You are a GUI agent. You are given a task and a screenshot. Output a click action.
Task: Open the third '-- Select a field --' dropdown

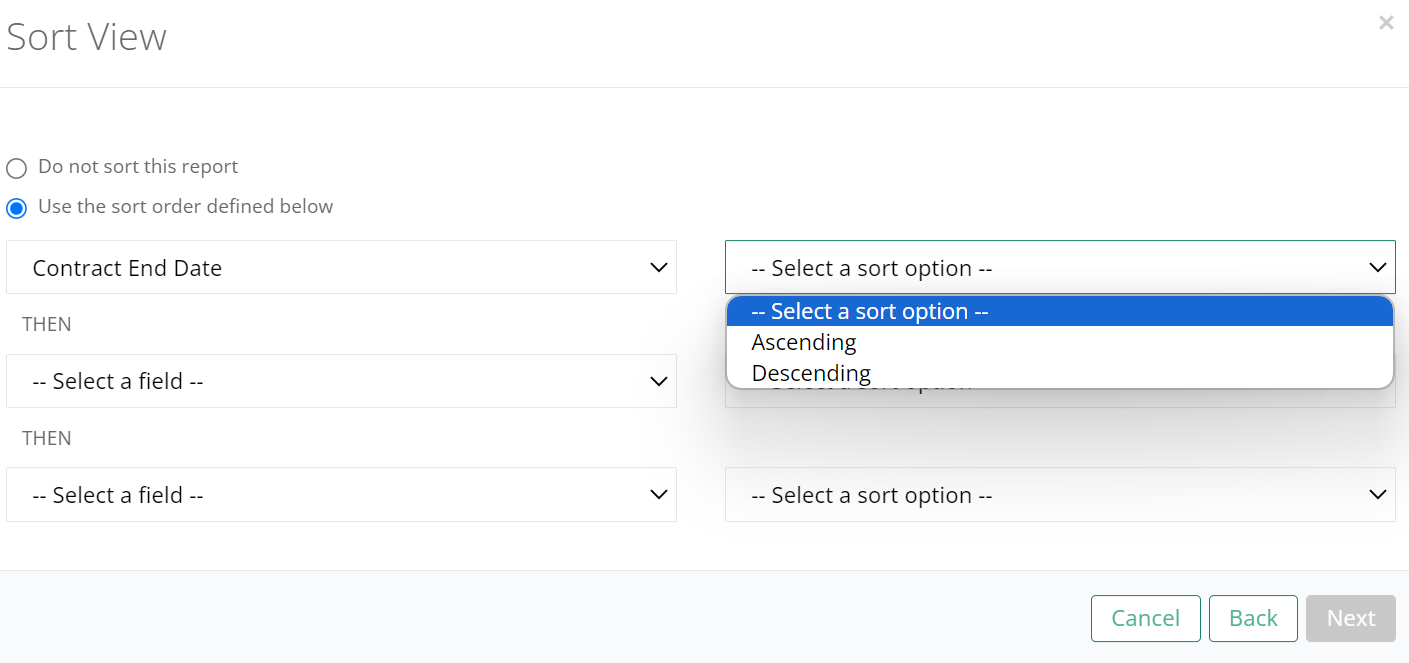(340, 495)
